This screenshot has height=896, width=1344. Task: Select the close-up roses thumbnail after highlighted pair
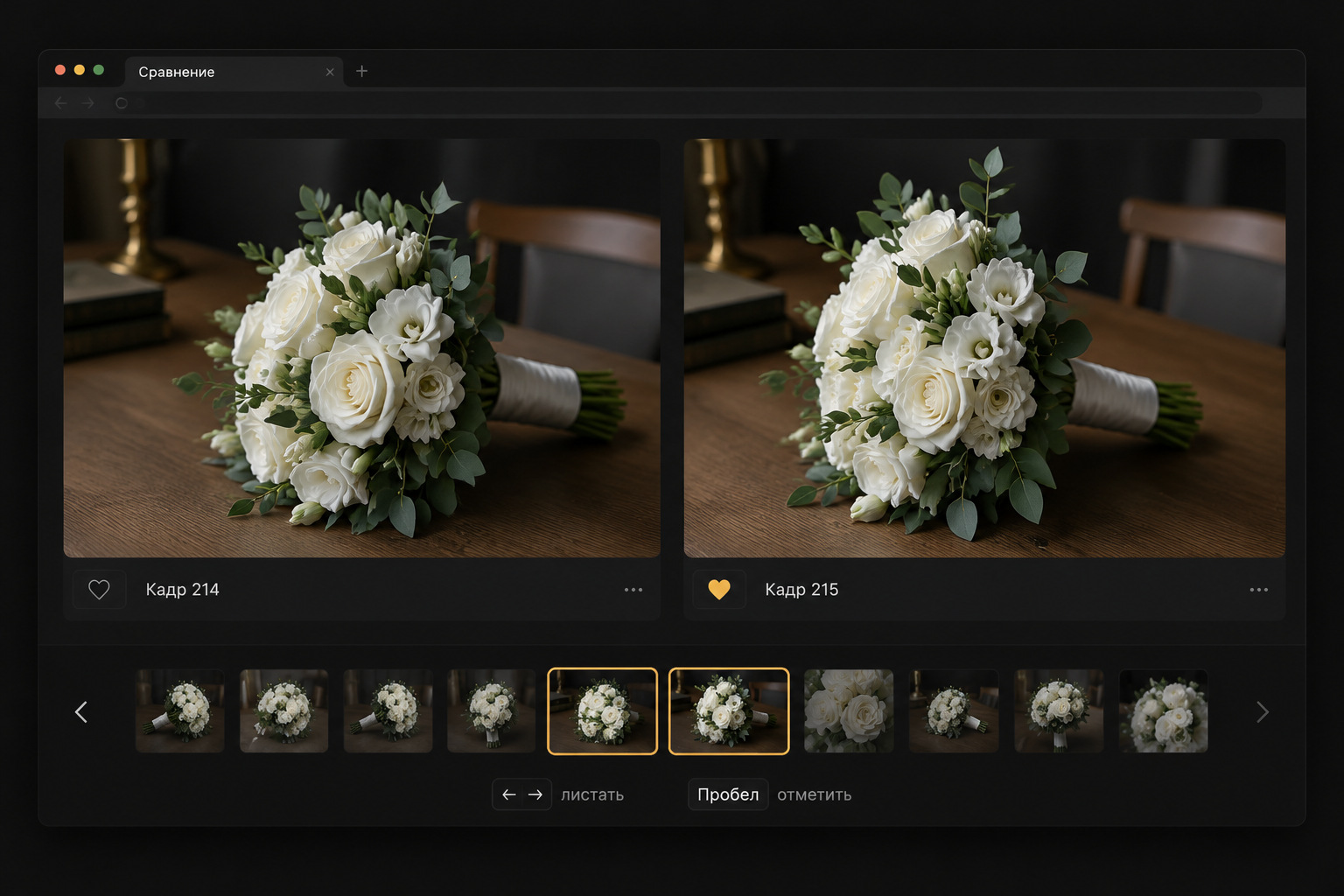tap(849, 711)
